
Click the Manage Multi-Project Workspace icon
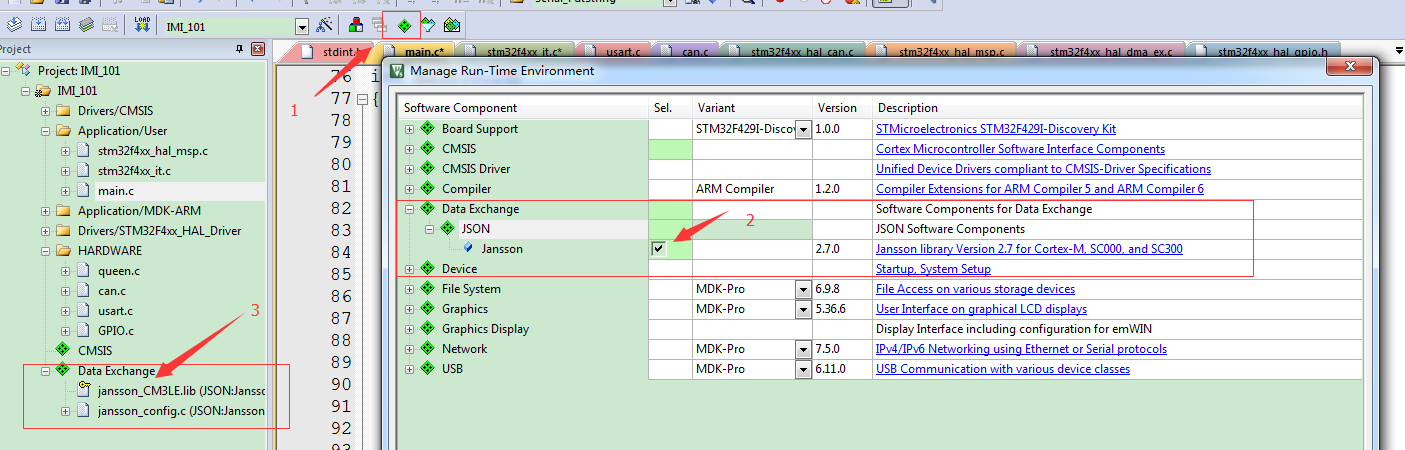point(379,25)
